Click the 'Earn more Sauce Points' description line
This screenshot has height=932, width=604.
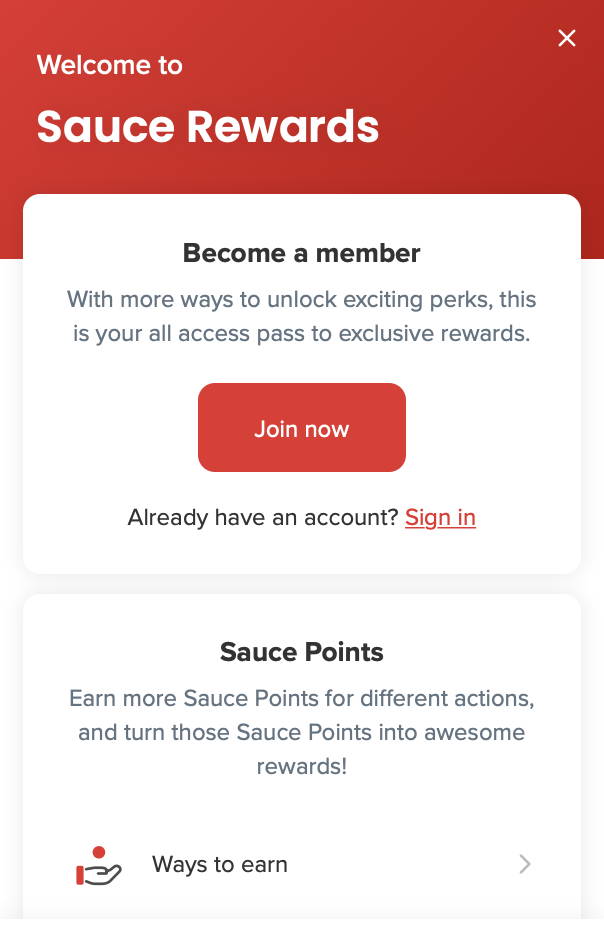[302, 698]
